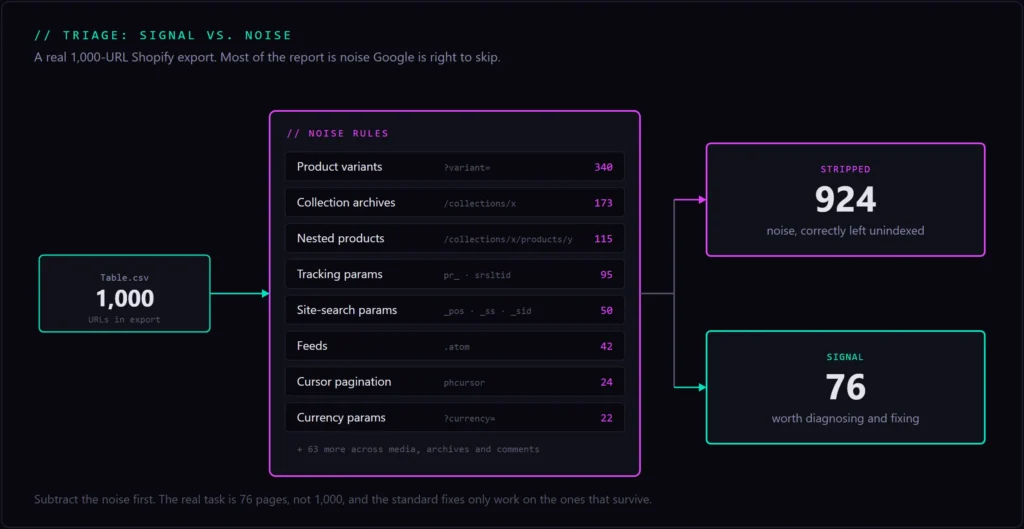The image size is (1024, 529).
Task: Click the Signal 76 result card
Action: 846,387
